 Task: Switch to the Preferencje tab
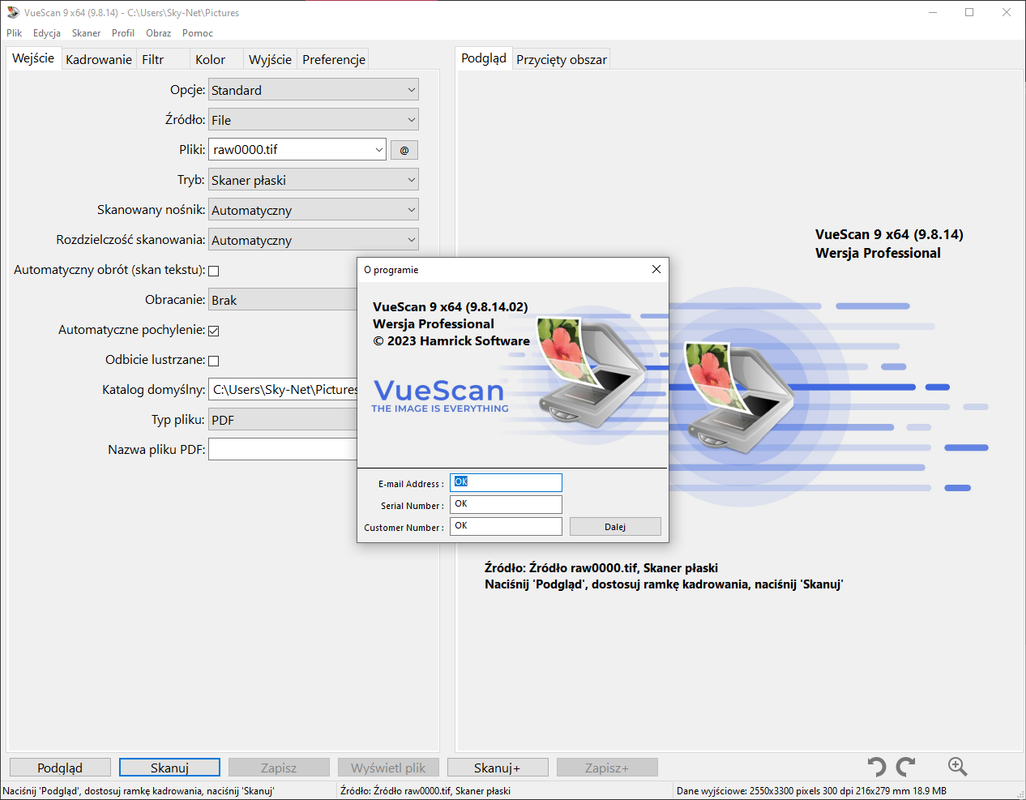(x=334, y=59)
